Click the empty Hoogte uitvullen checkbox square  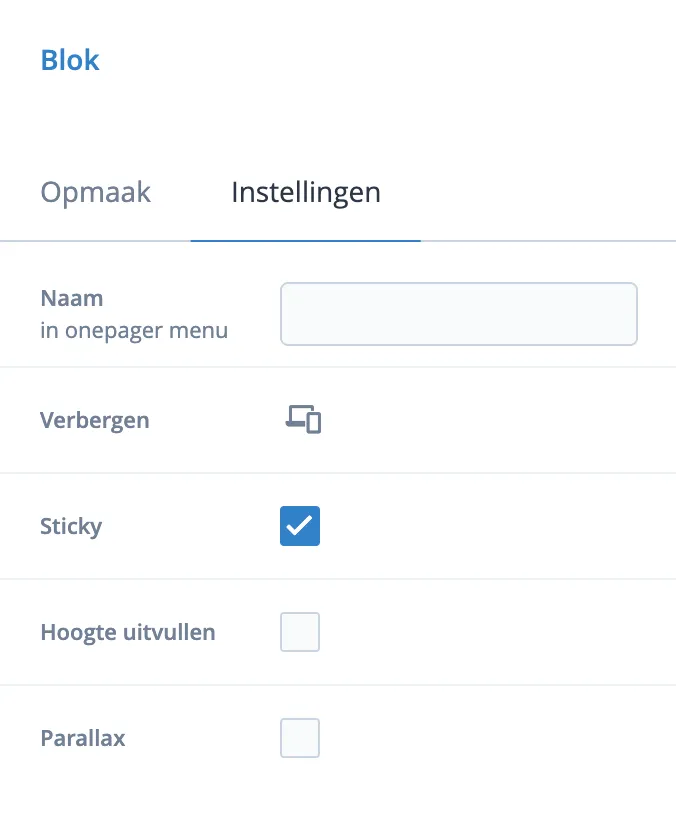point(299,632)
